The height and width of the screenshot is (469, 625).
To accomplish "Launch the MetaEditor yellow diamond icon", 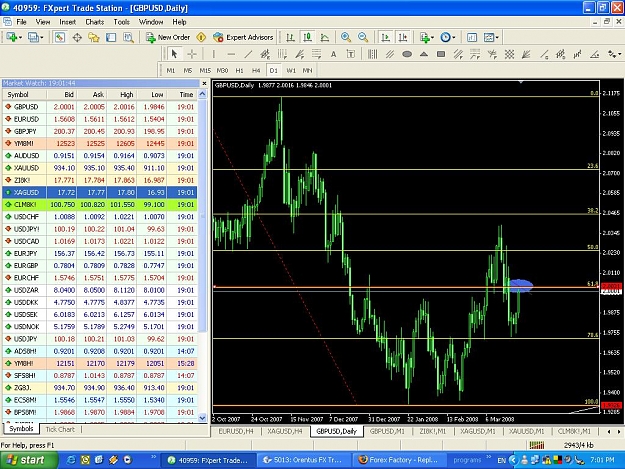I will (x=201, y=37).
